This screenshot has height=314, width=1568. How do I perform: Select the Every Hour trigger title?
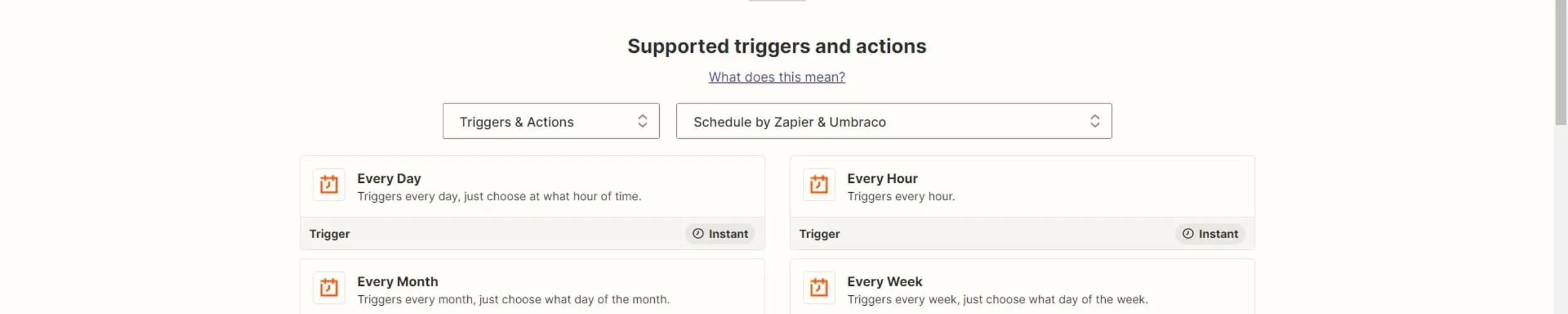(x=882, y=179)
